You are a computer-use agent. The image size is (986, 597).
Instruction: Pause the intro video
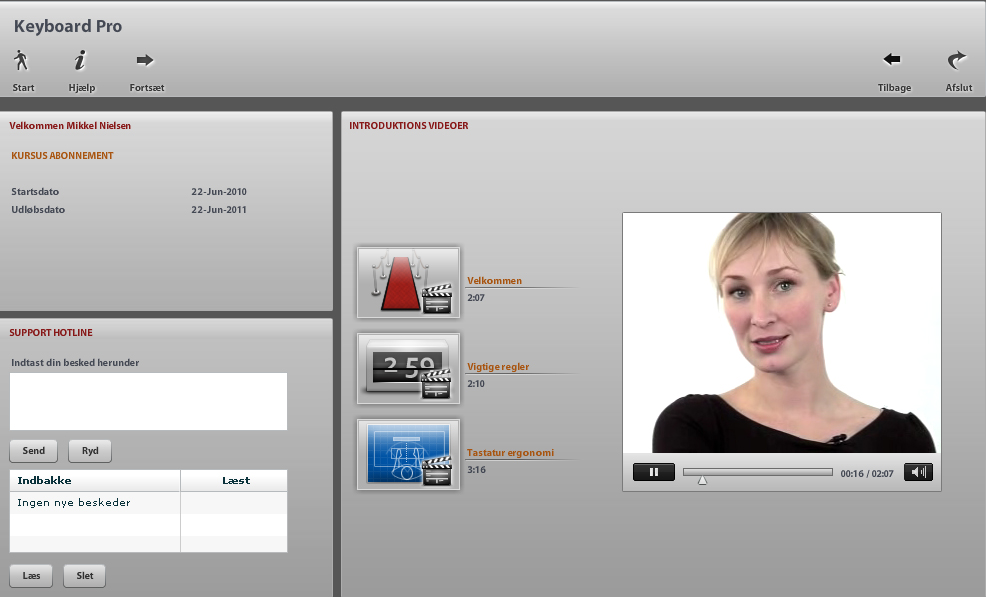(x=653, y=472)
